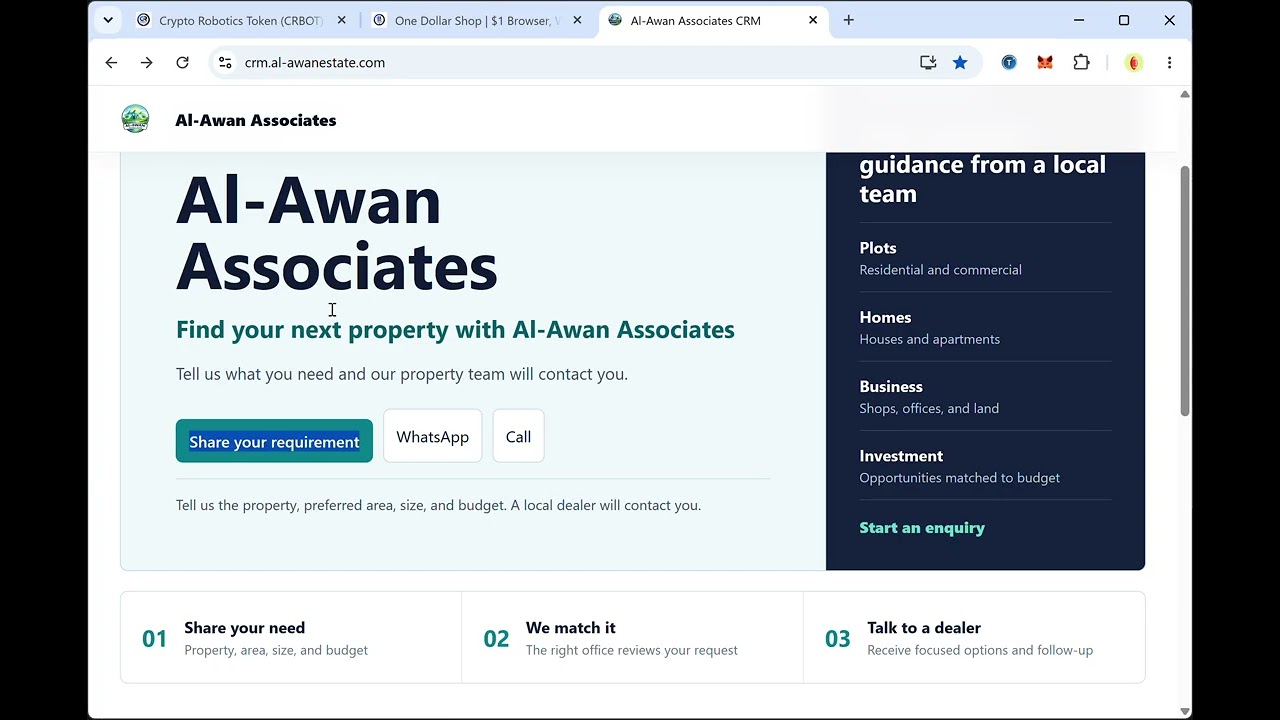The width and height of the screenshot is (1280, 720).
Task: Click the Homes heading in the dark panel
Action: (x=885, y=317)
